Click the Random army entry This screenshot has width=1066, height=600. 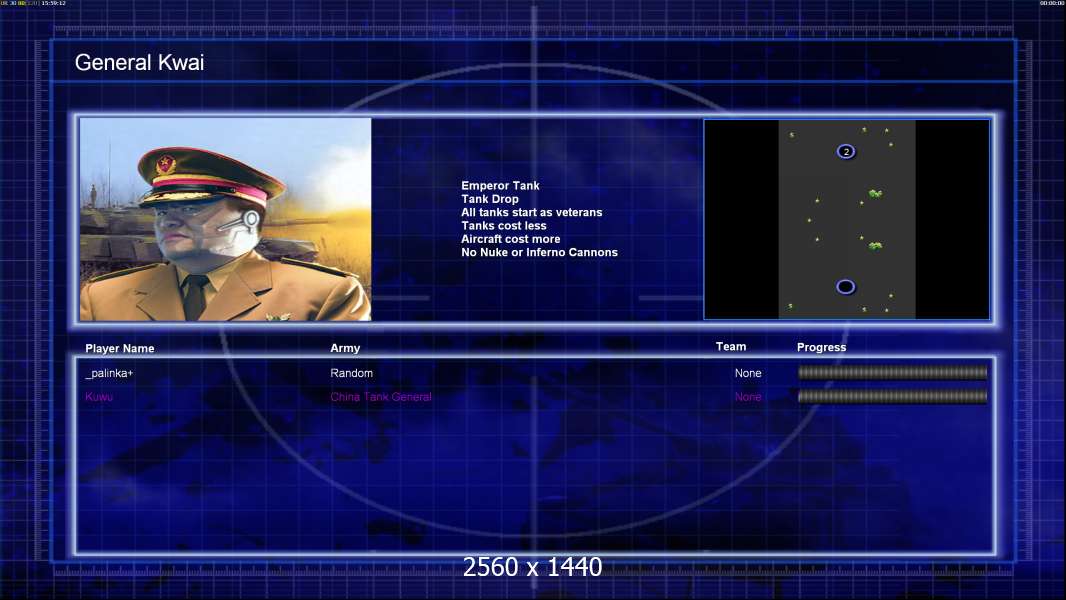[351, 373]
